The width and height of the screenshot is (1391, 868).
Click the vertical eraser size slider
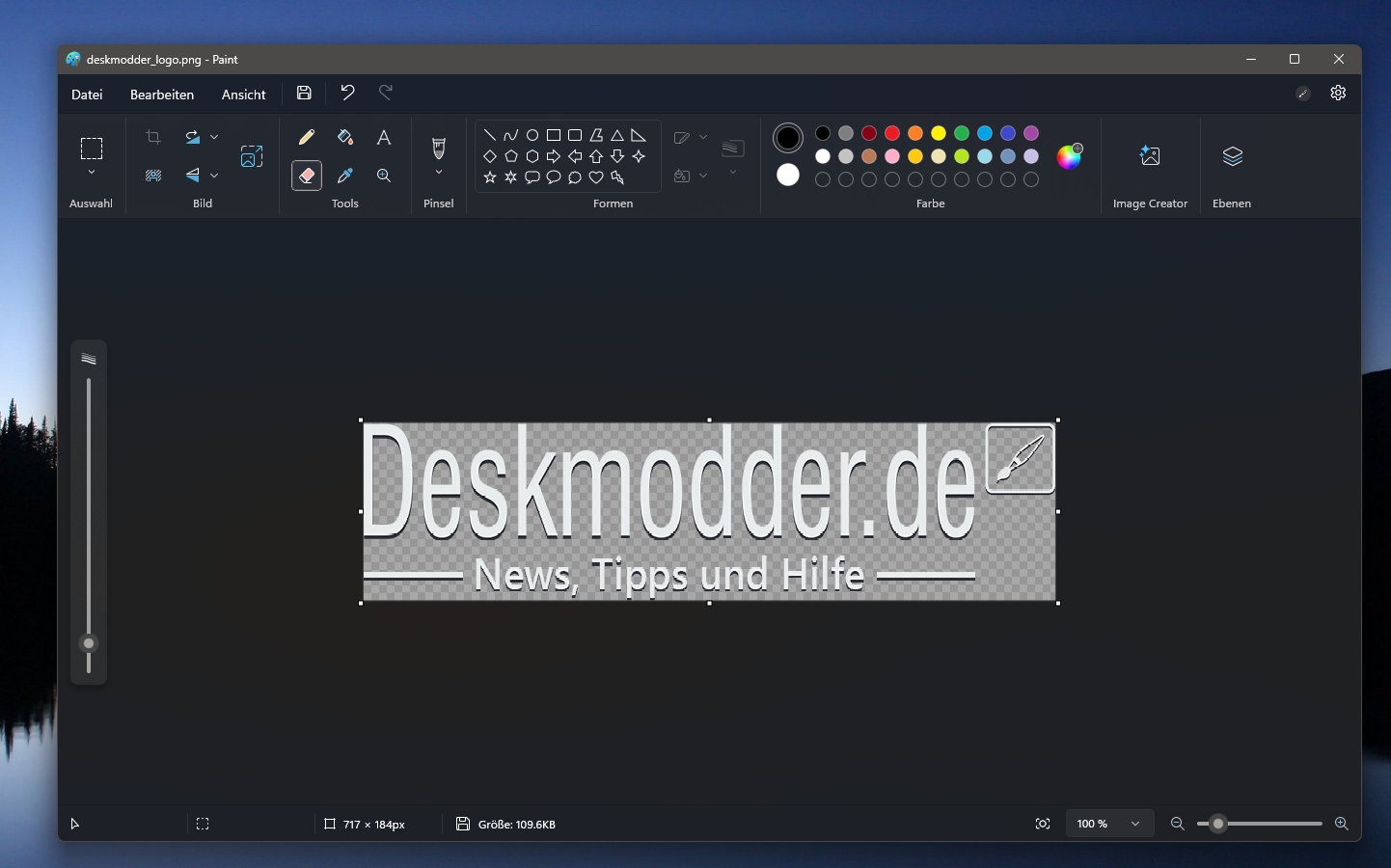(89, 525)
